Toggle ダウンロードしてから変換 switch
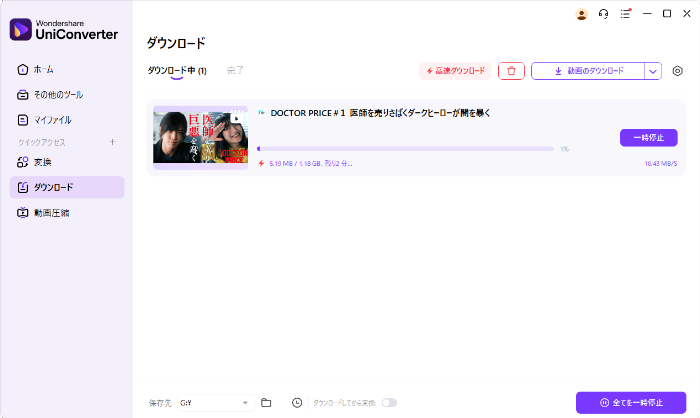This screenshot has height=418, width=700. click(389, 403)
